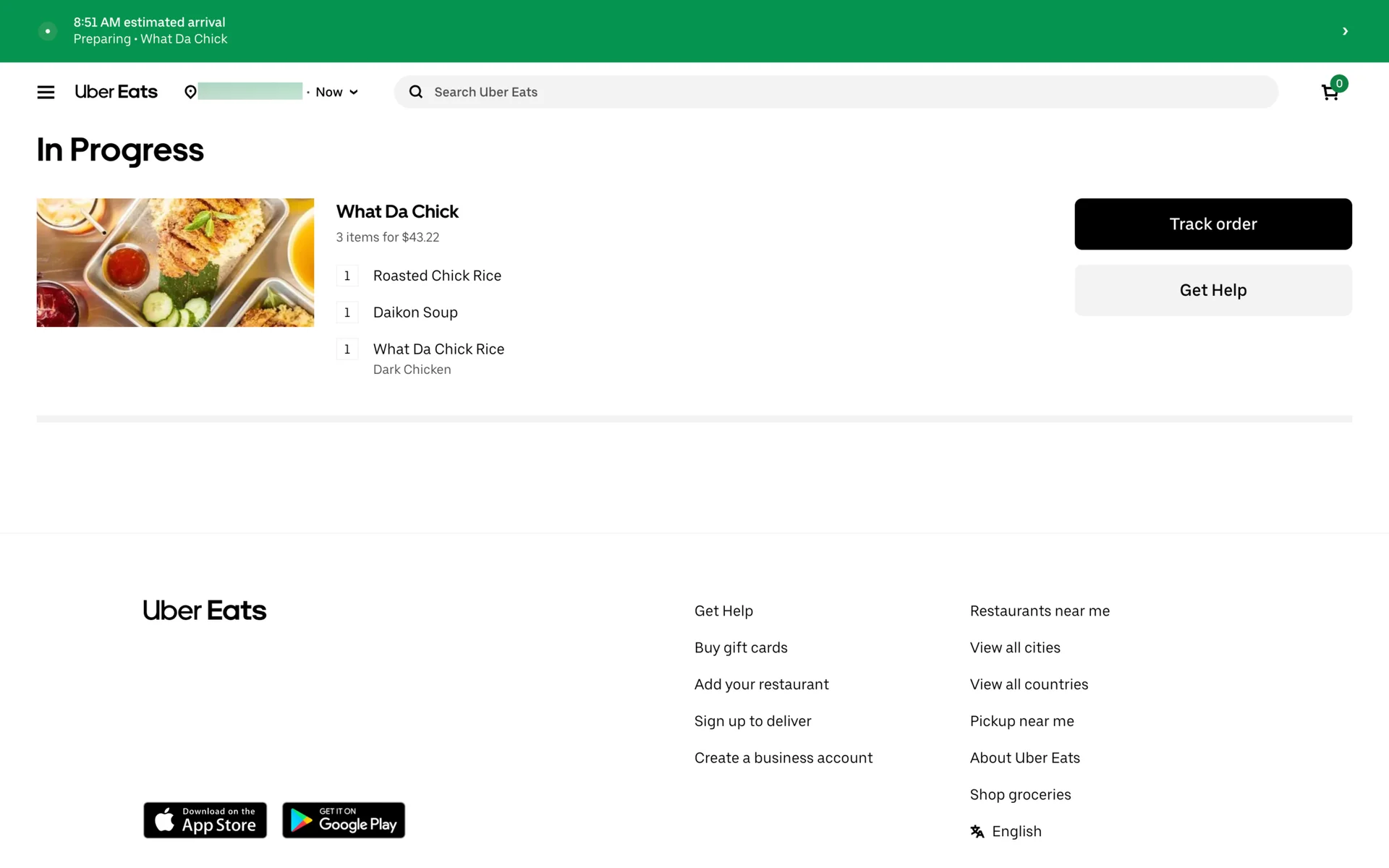
Task: Follow the Buy gift cards footer link
Action: coord(741,647)
